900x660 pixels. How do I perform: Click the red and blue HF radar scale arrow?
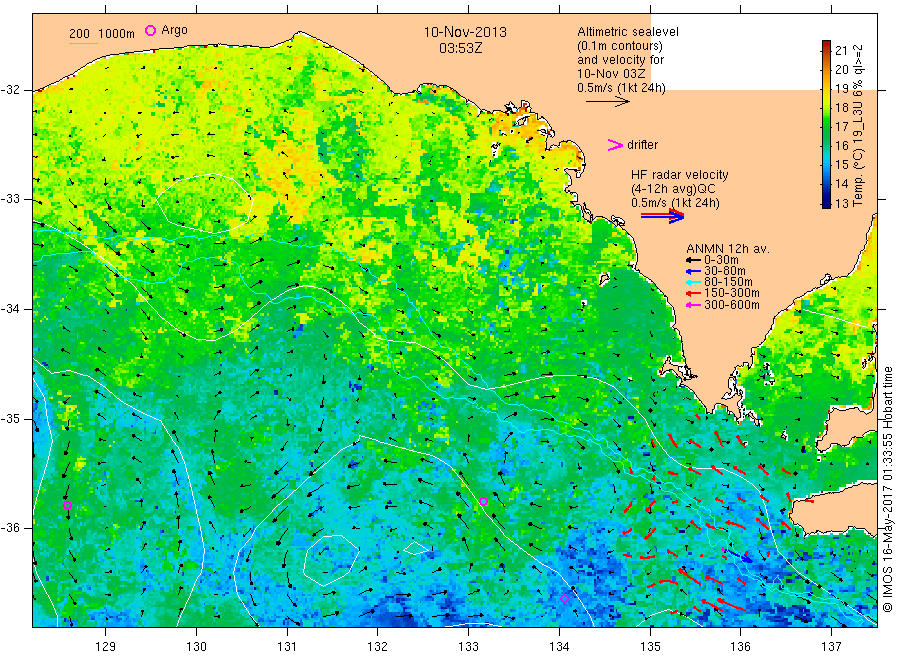(x=662, y=216)
